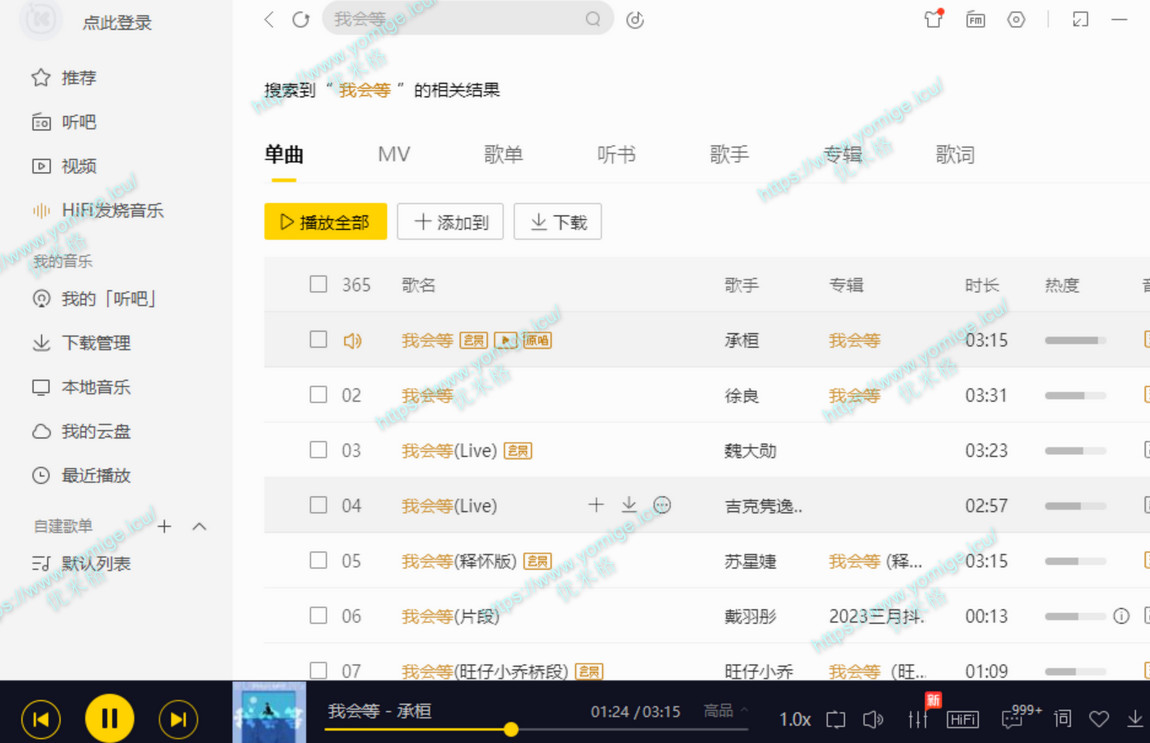This screenshot has width=1150, height=743.
Task: Open the song recognition icon beside search
Action: tap(635, 19)
